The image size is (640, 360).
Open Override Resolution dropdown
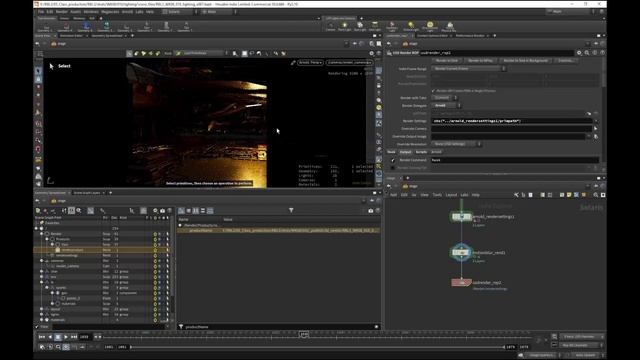tap(457, 144)
